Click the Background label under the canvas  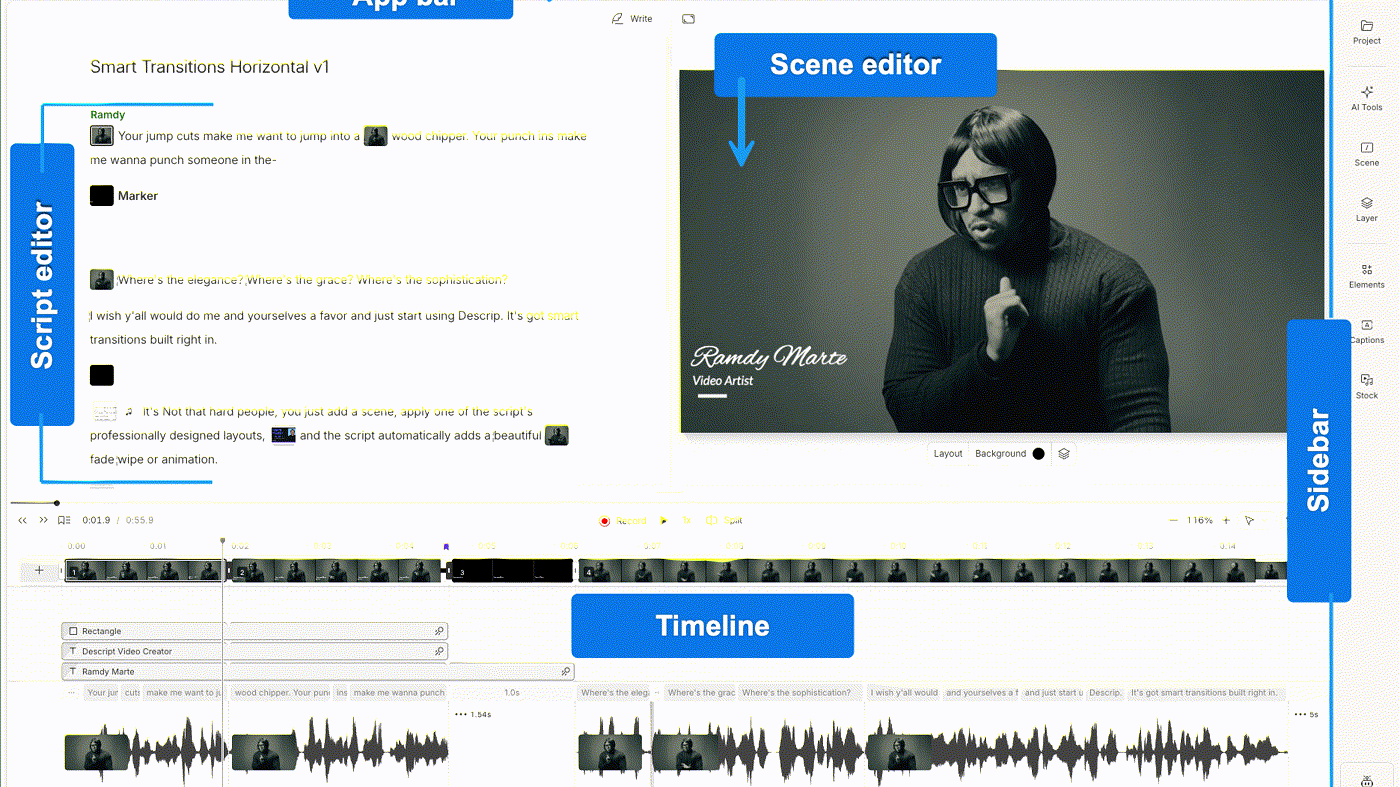(1000, 454)
